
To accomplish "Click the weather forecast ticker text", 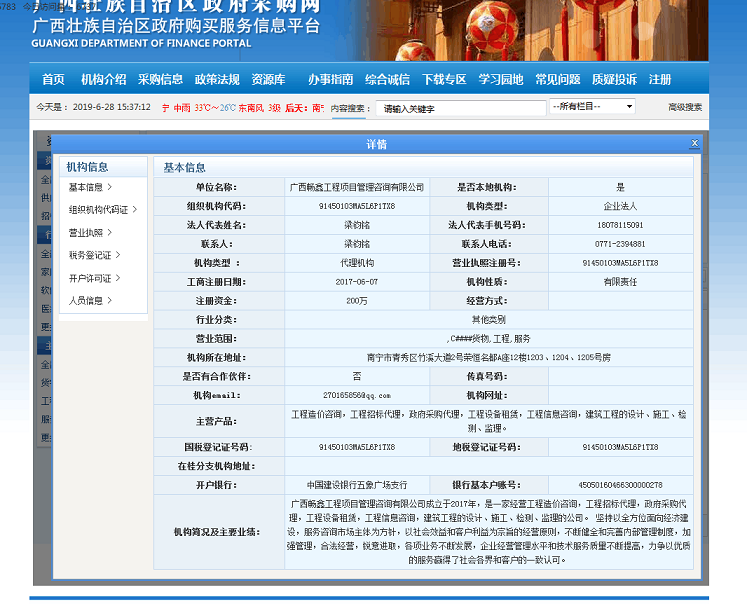I will click(243, 108).
